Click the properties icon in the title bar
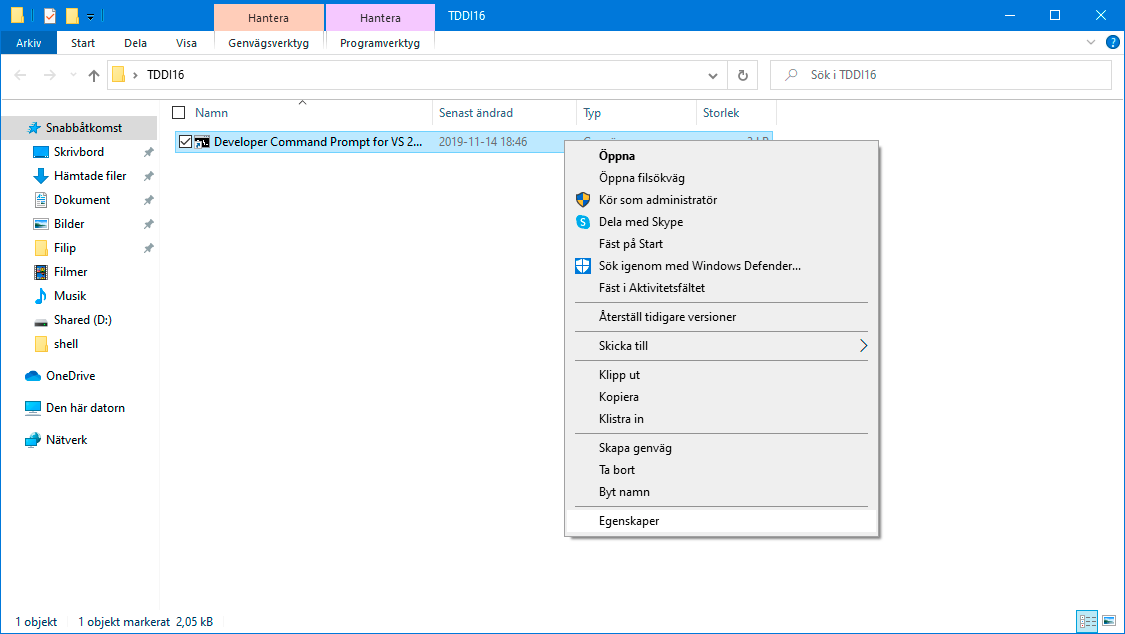This screenshot has height=634, width=1125. [x=50, y=15]
